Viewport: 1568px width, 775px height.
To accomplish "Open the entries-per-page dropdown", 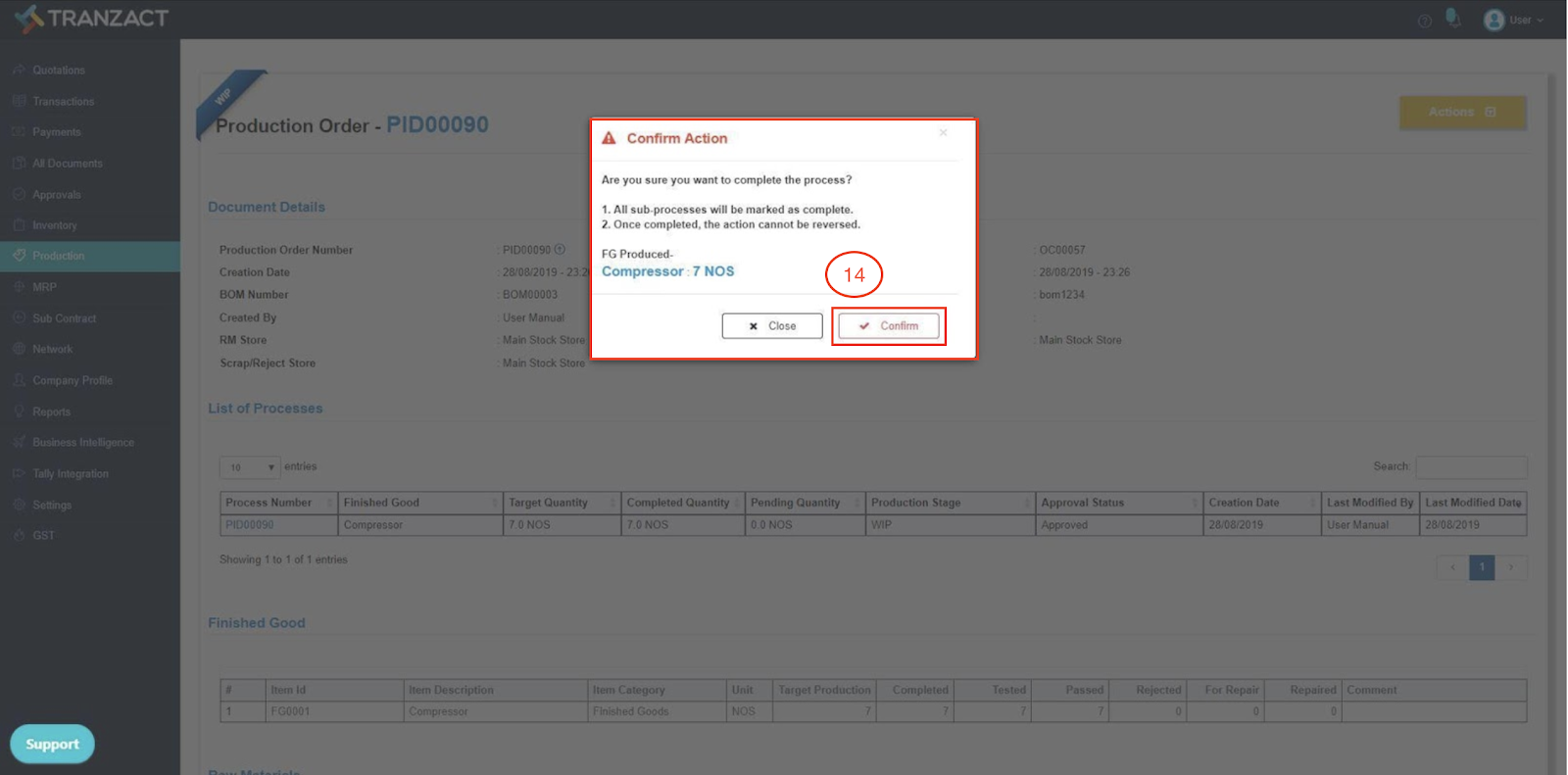I will point(250,467).
